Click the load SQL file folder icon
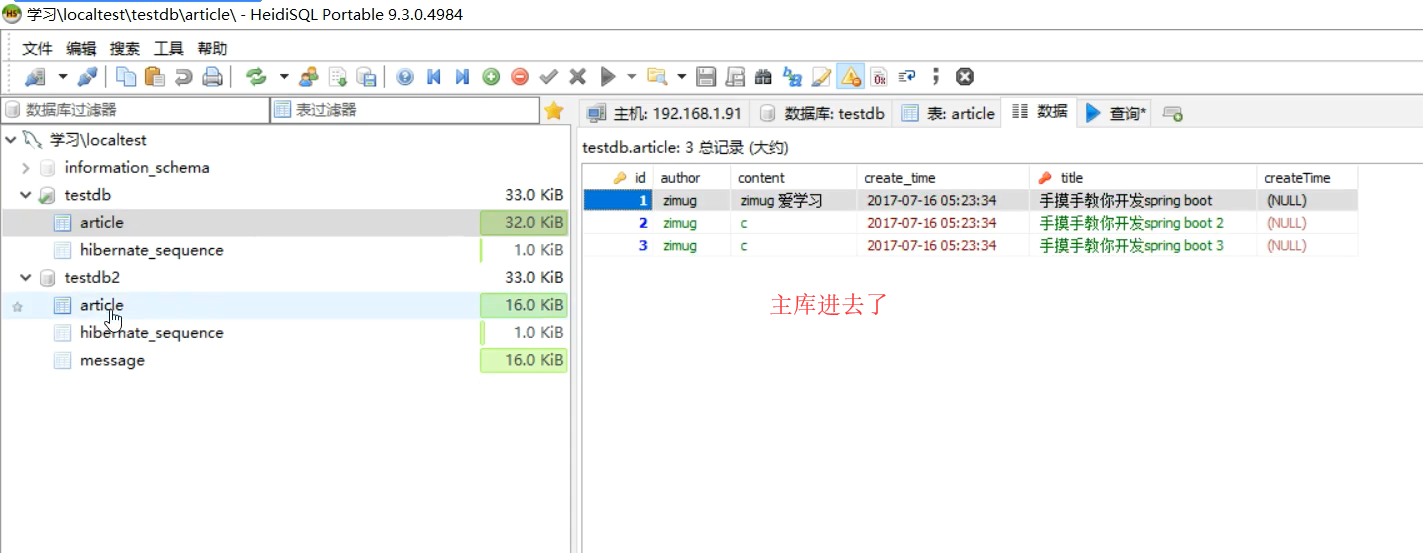 point(657,76)
